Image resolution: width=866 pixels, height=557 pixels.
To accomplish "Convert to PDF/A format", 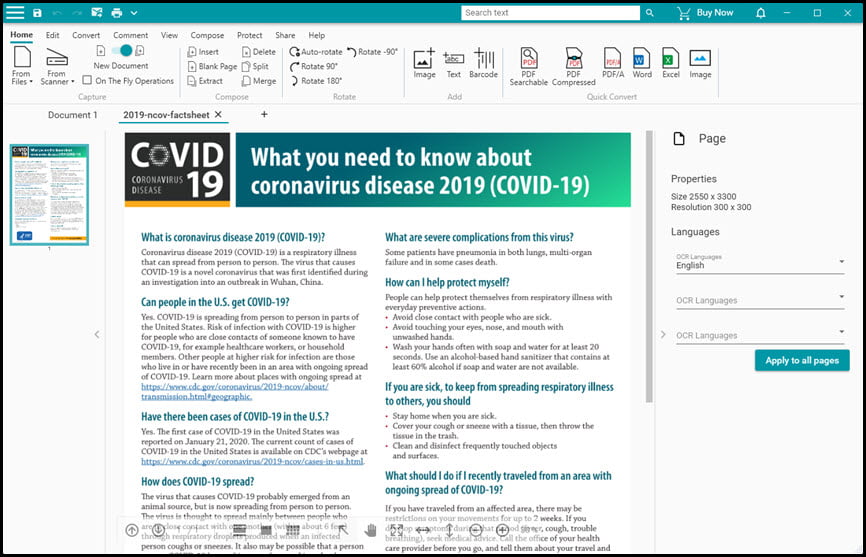I will tap(613, 63).
